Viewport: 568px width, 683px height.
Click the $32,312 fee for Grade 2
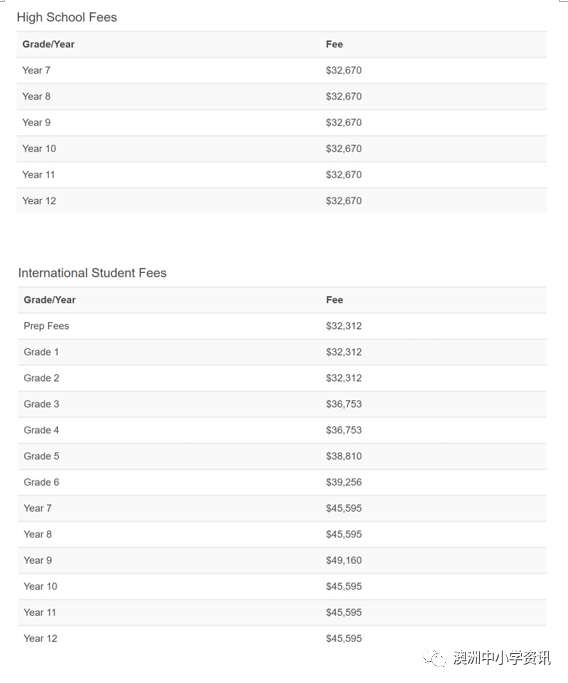[344, 379]
